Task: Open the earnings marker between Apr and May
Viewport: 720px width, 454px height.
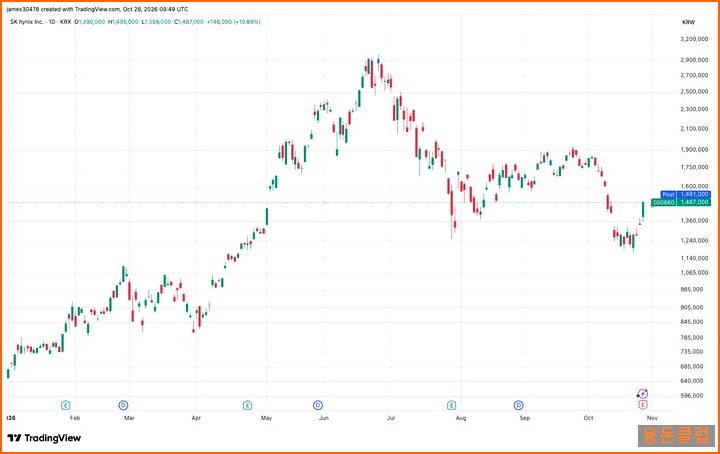Action: tap(248, 405)
